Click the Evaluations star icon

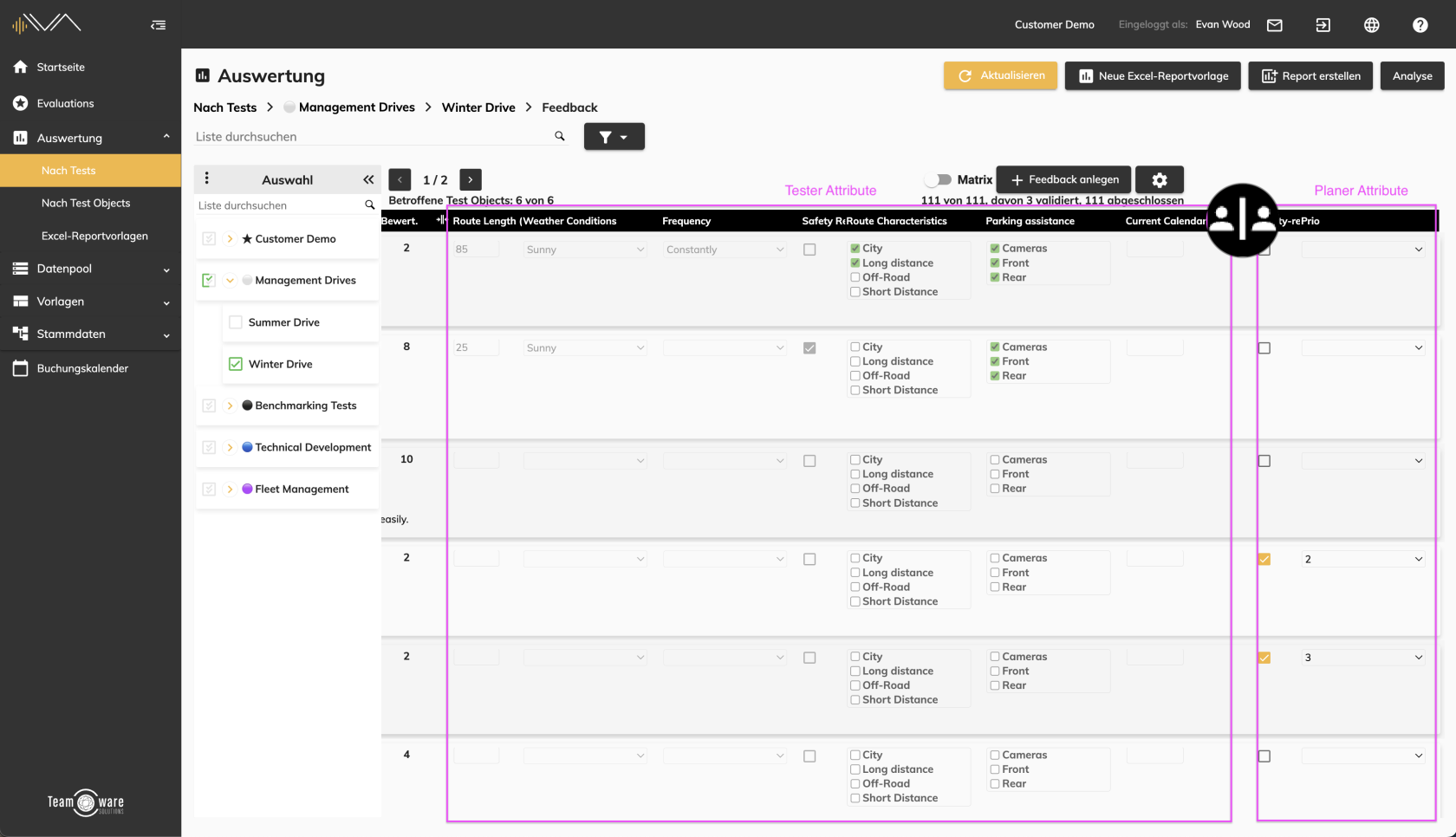coord(21,103)
